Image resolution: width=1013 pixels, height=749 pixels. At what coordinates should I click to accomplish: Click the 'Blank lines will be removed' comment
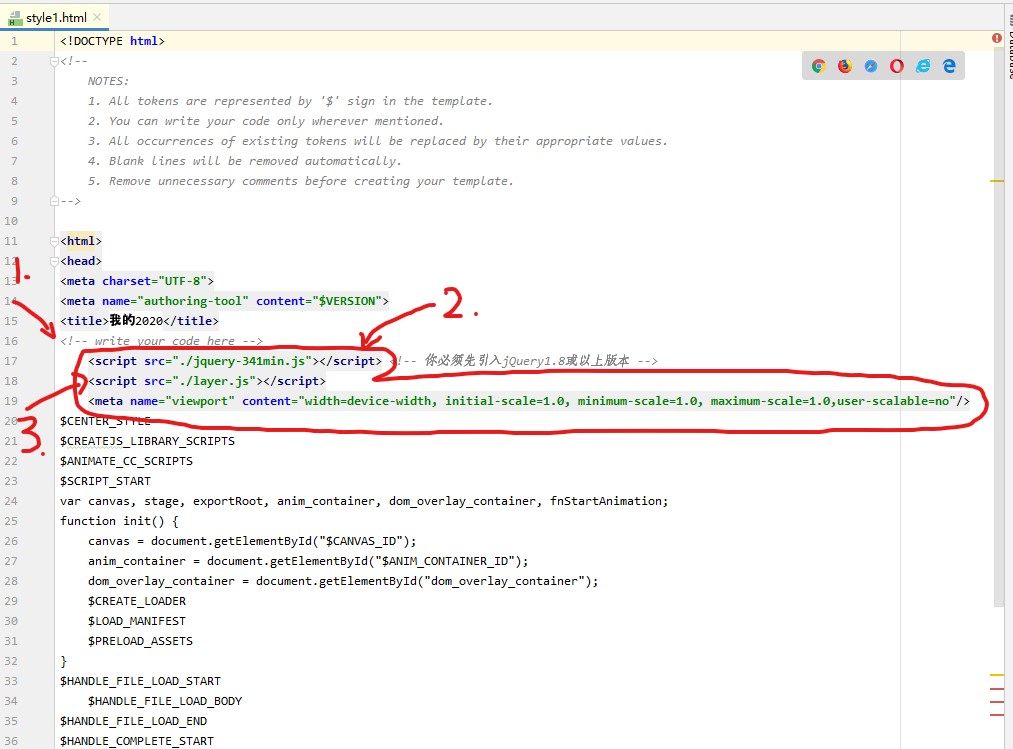245,162
